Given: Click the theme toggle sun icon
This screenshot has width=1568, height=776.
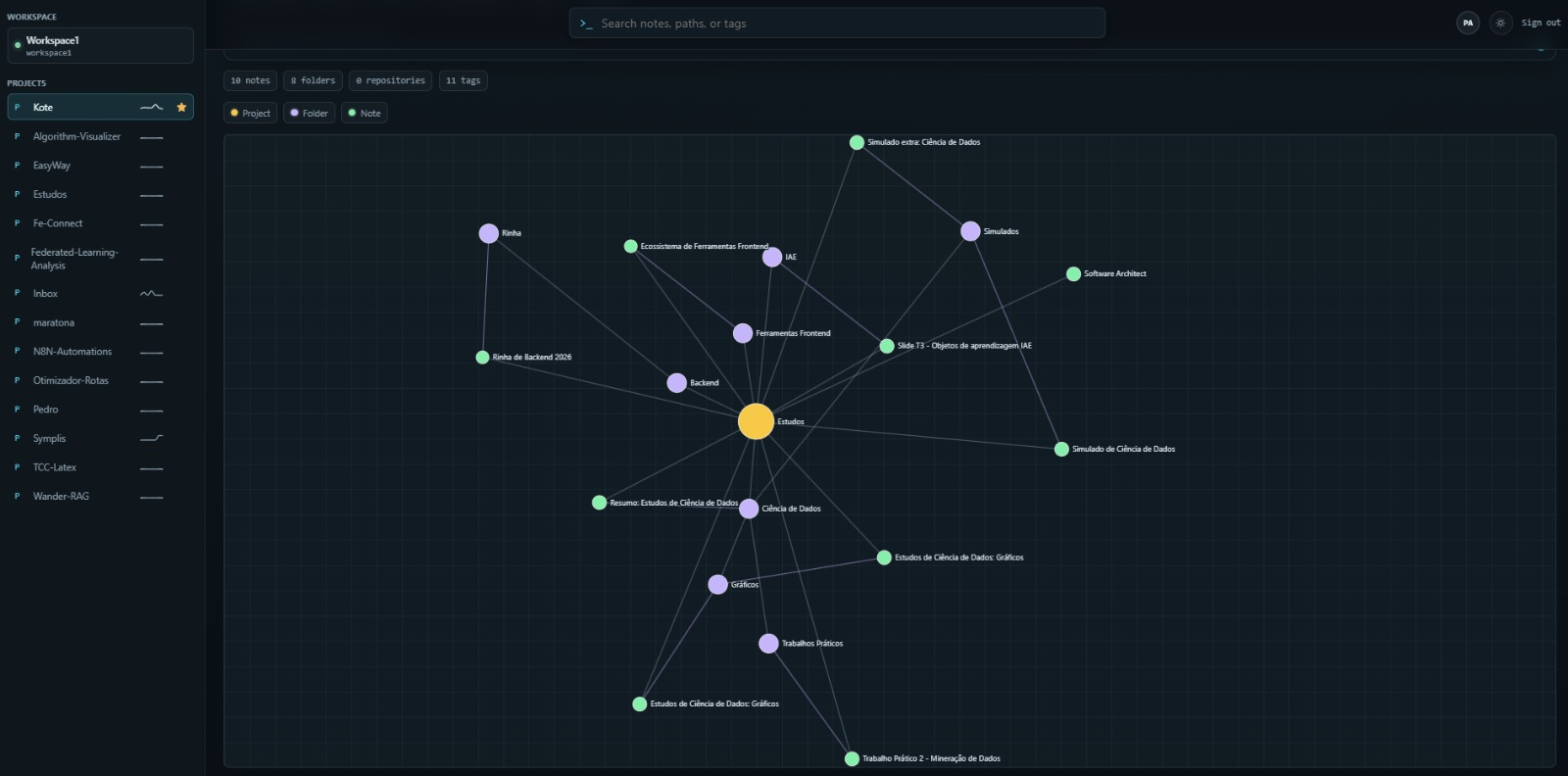Looking at the screenshot, I should (1500, 23).
